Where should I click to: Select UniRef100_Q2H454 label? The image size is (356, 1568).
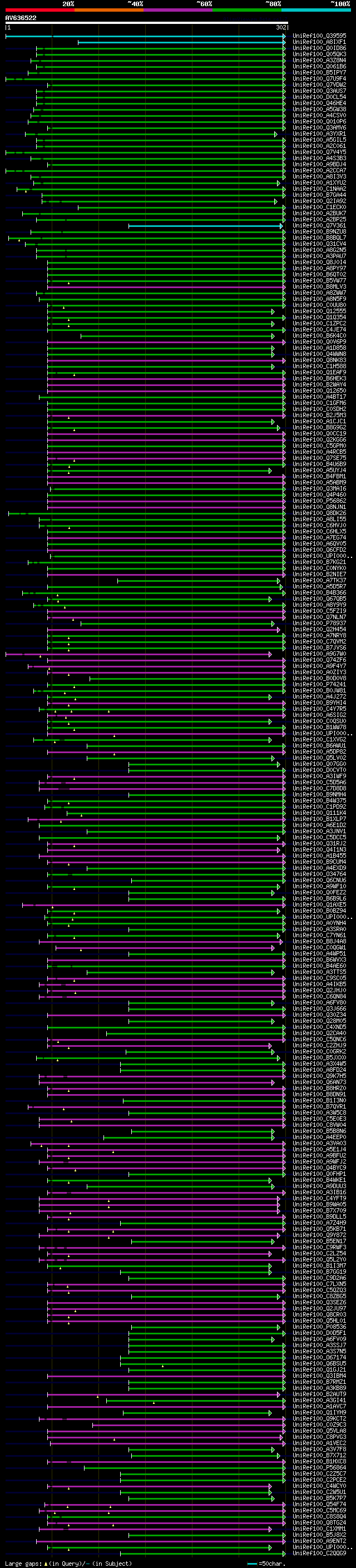[x=319, y=630]
